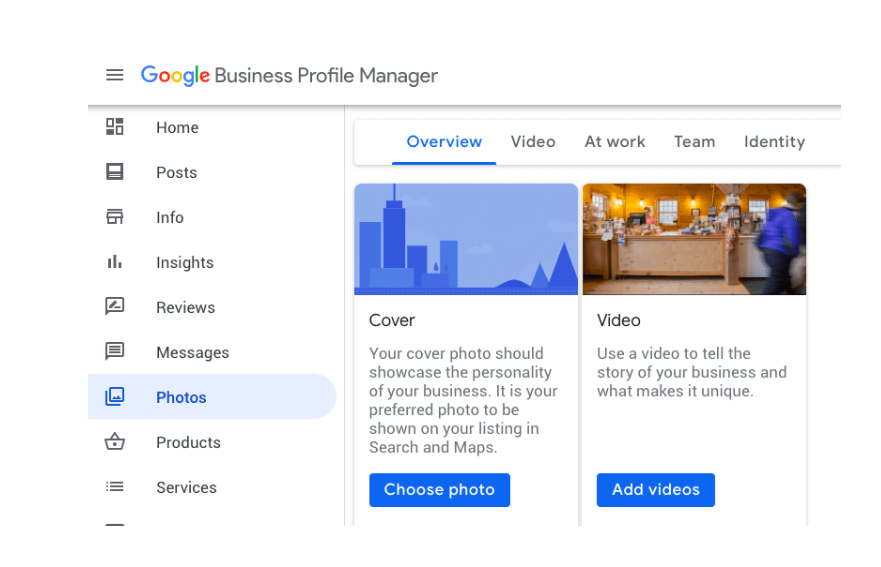Click the Cover card heading
This screenshot has width=881, height=567.
392,320
